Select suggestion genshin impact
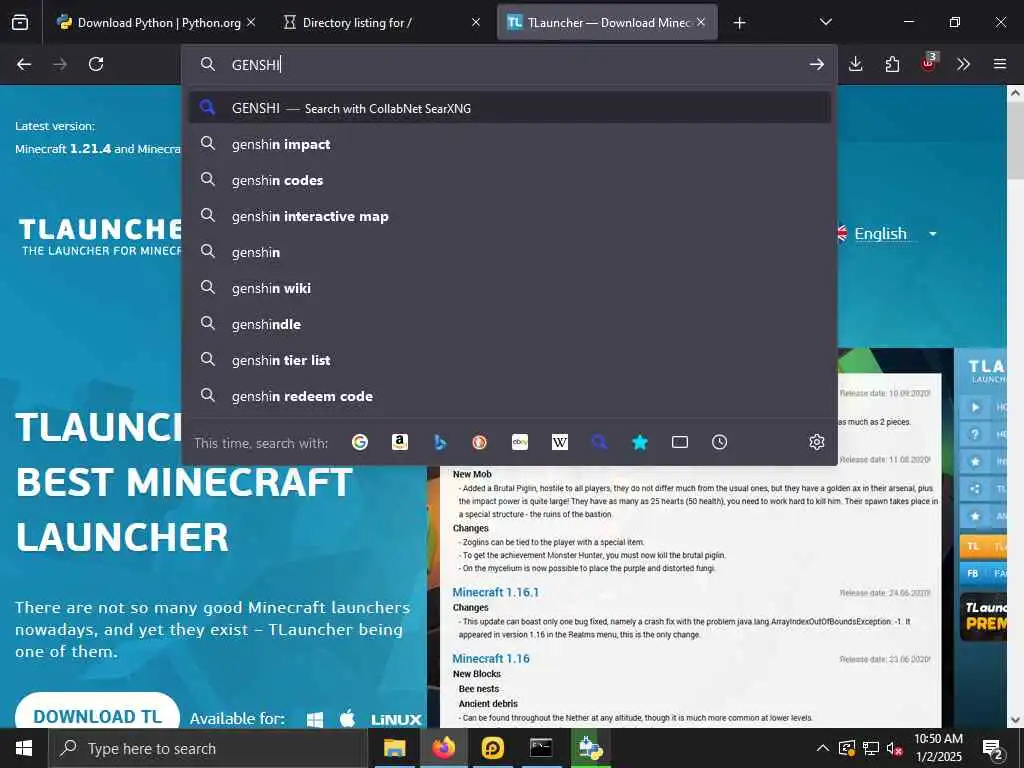 [509, 144]
